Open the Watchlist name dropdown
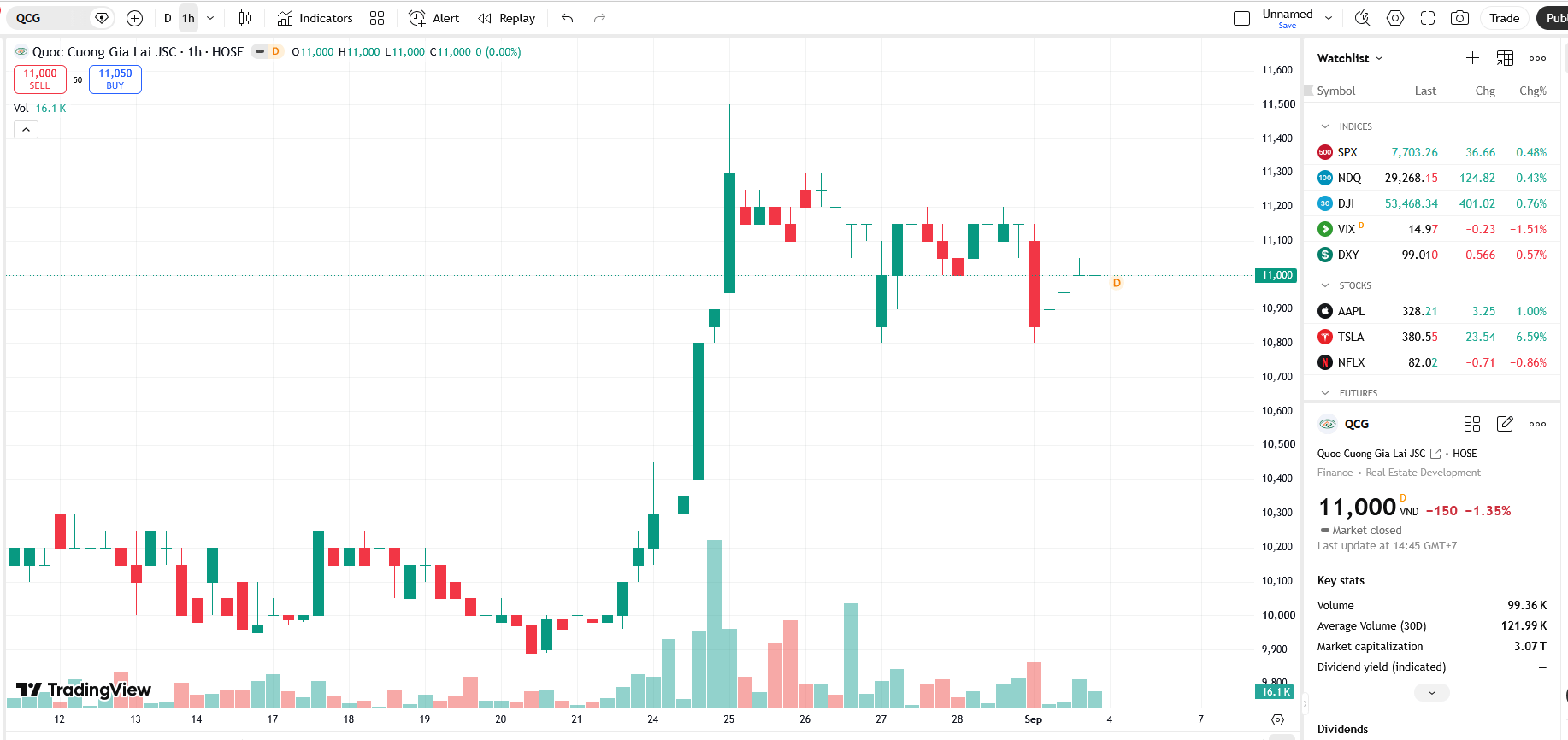 click(x=1350, y=58)
